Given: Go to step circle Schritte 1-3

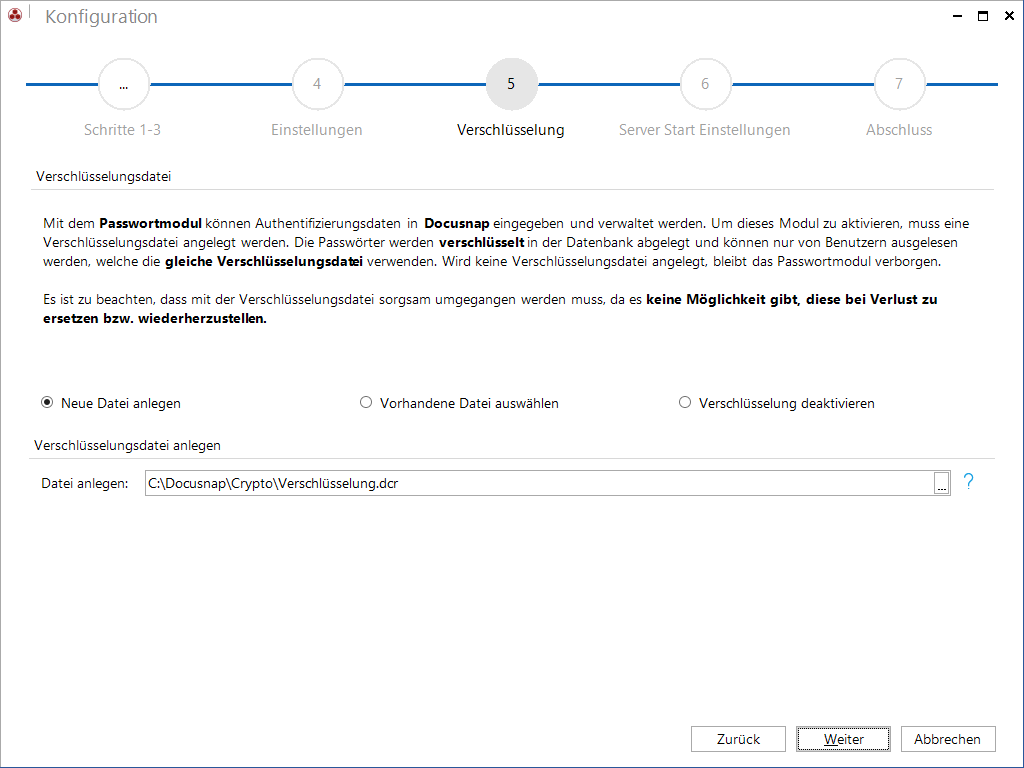Looking at the screenshot, I should coord(123,84).
